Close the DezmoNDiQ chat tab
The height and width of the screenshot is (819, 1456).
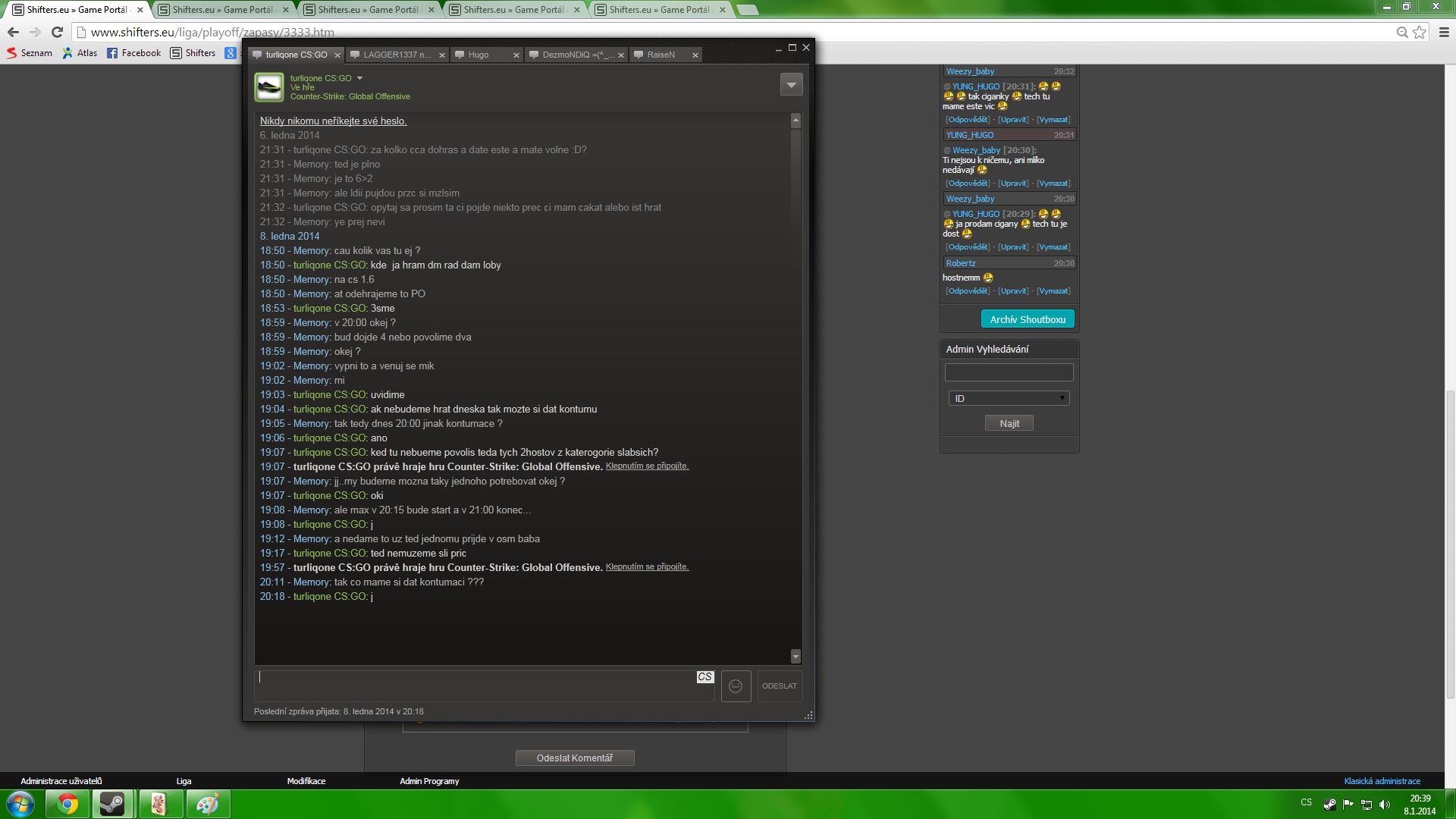pyautogui.click(x=621, y=55)
